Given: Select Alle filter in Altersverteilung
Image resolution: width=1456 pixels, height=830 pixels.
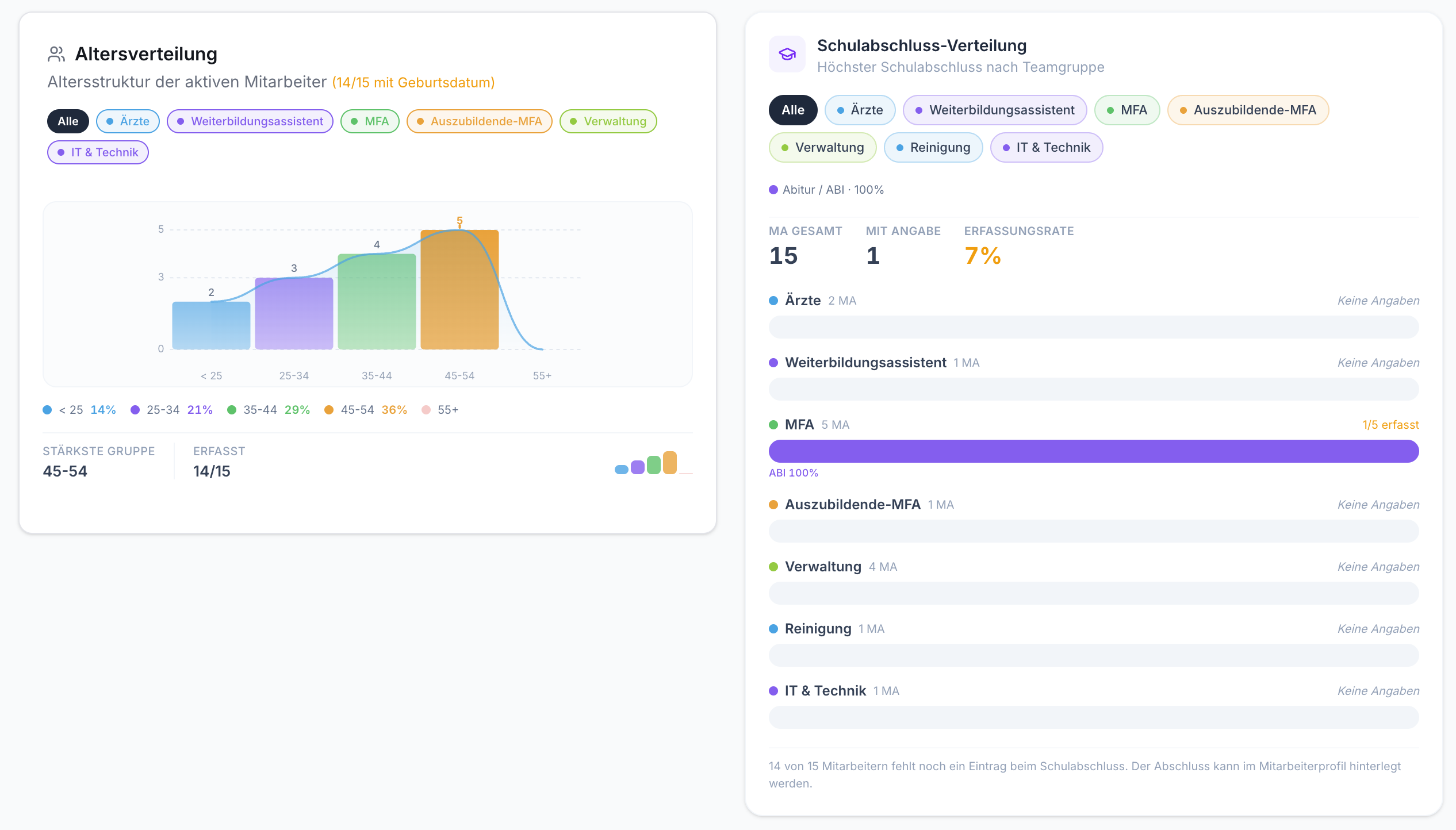Looking at the screenshot, I should [68, 121].
